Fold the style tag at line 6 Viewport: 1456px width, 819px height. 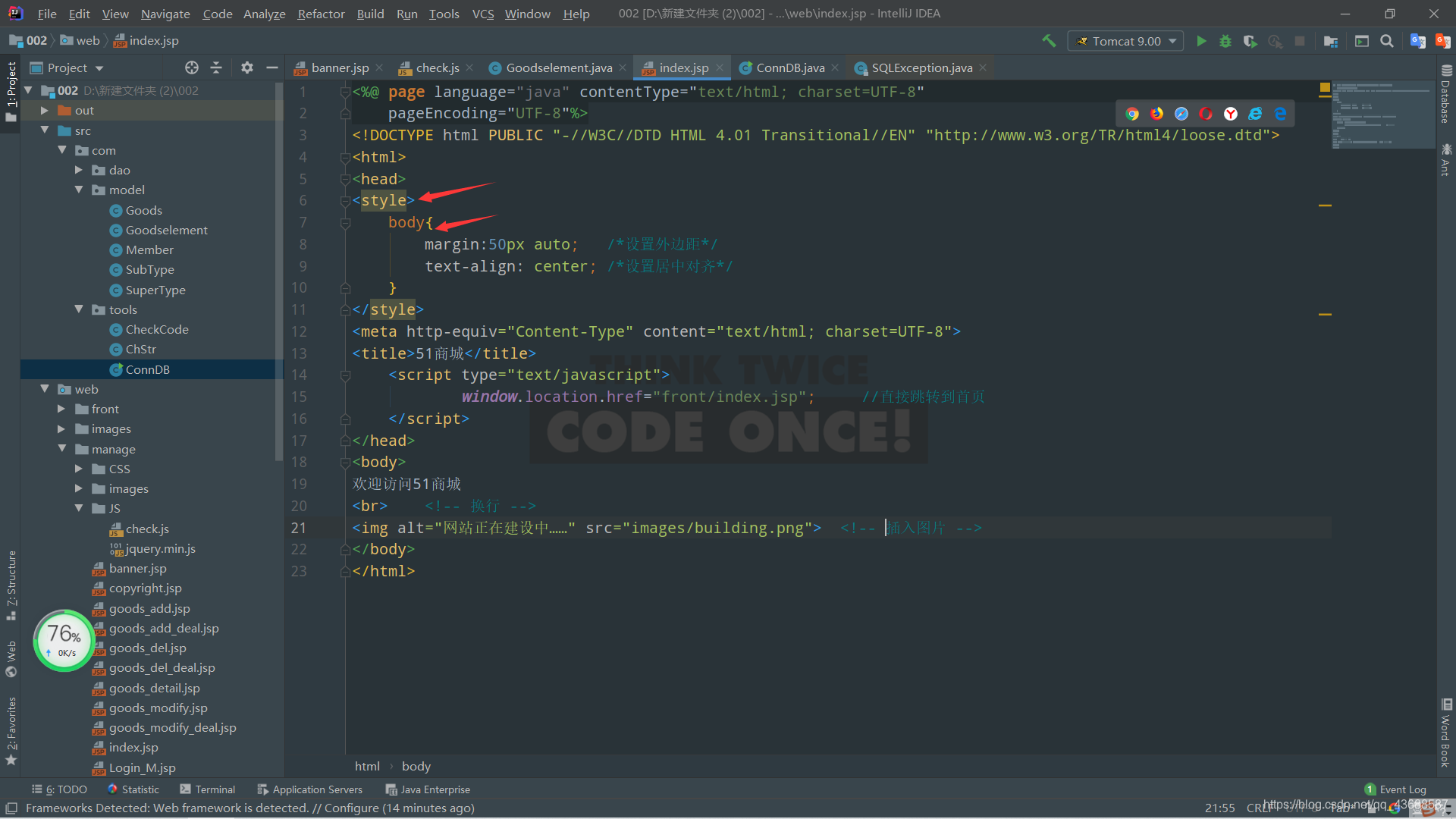(x=345, y=200)
